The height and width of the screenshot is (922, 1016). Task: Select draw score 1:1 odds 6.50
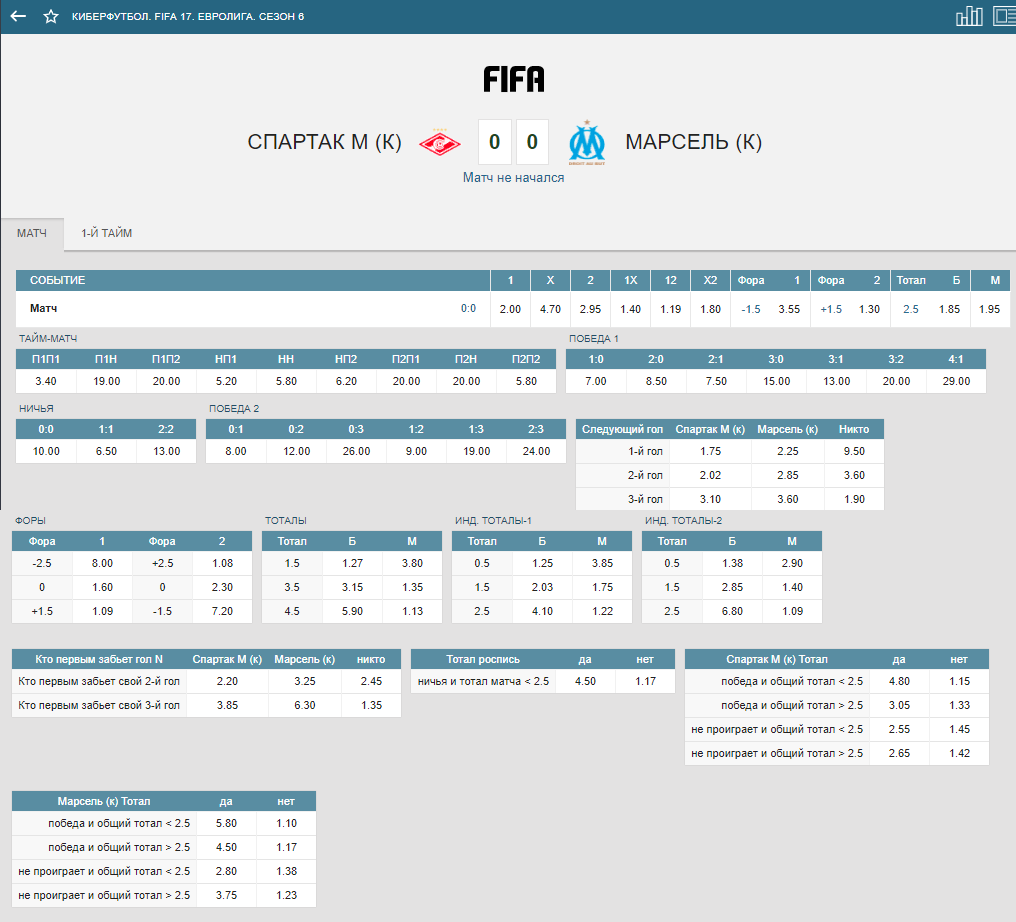click(x=106, y=451)
